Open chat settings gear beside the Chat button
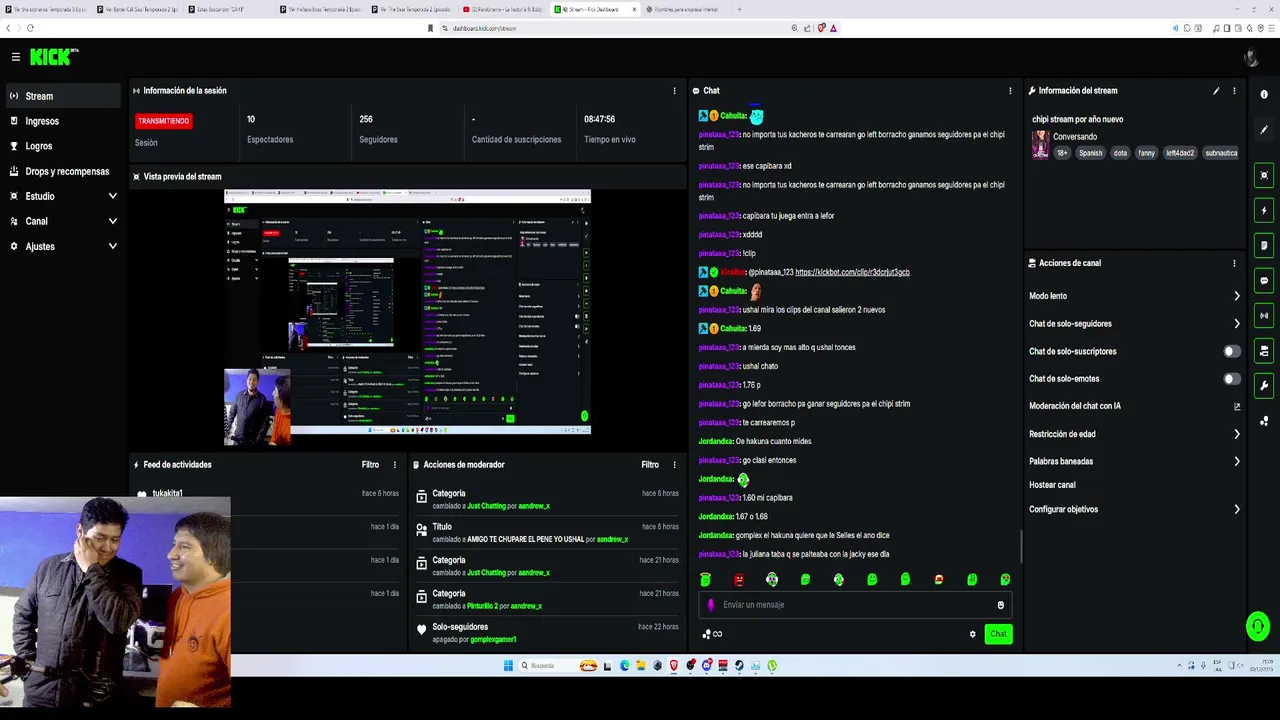 (972, 634)
